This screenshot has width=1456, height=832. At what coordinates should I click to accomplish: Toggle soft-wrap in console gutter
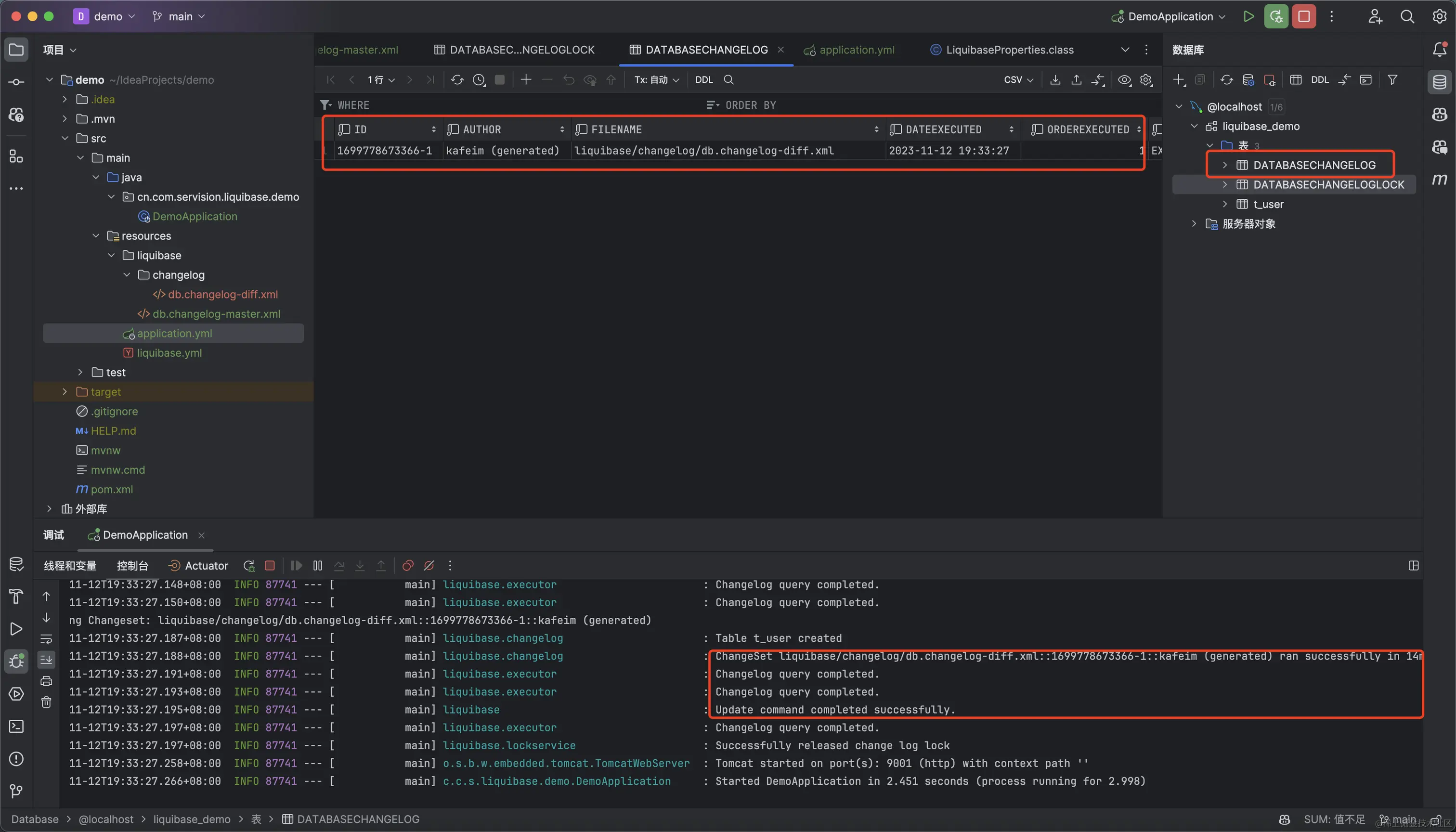(x=46, y=639)
